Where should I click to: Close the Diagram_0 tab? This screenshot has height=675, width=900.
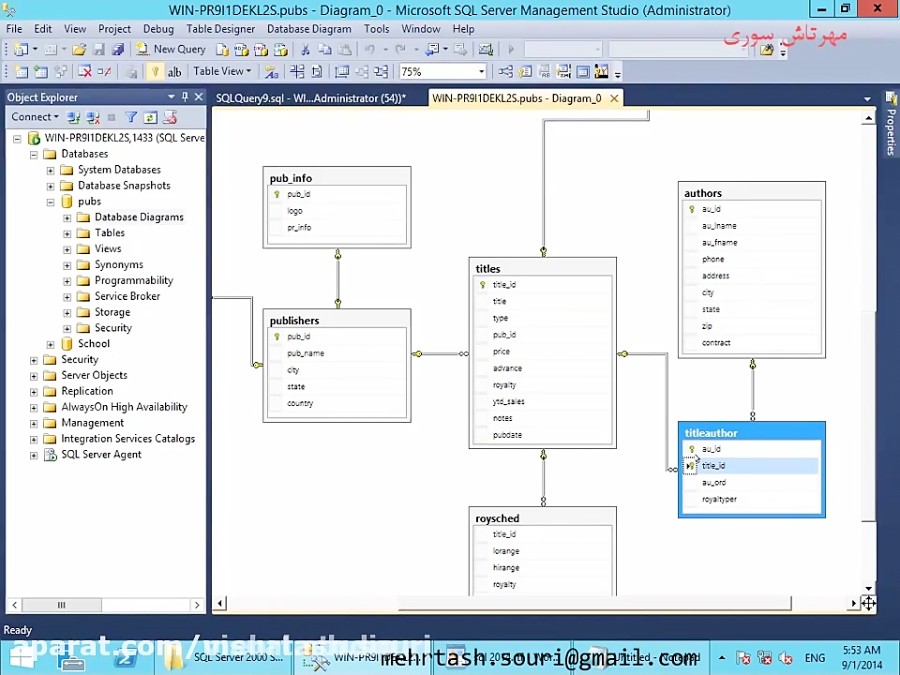pyautogui.click(x=614, y=98)
